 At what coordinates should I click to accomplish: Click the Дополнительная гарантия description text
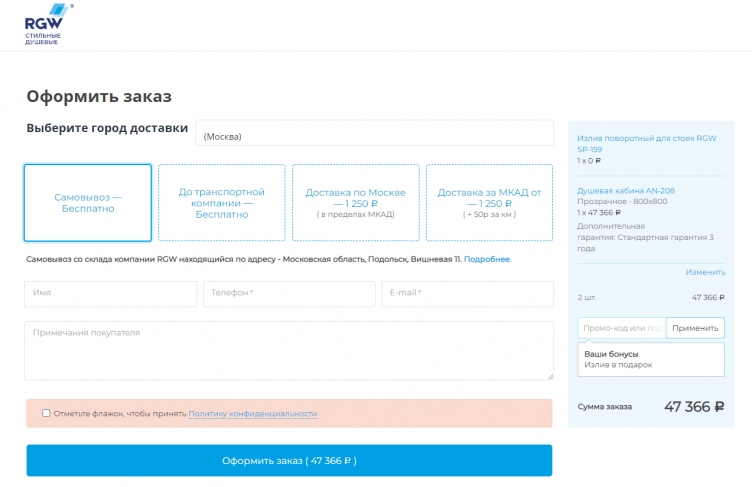(646, 237)
